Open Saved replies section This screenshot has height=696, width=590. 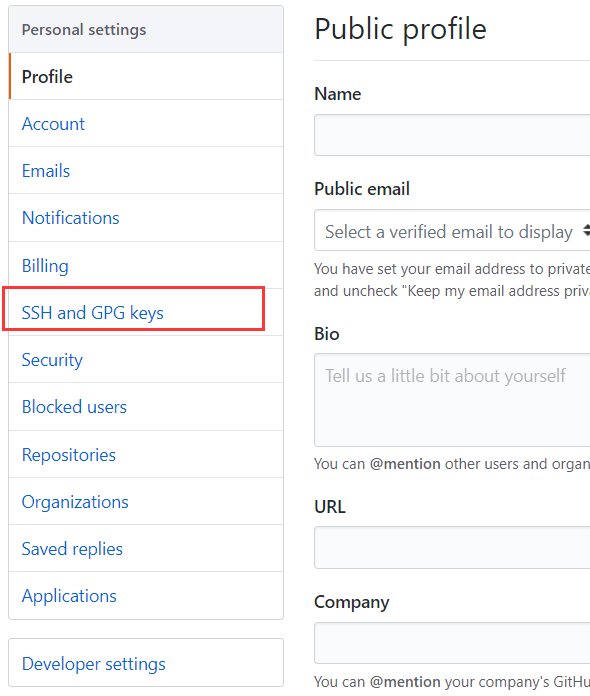[146, 549]
